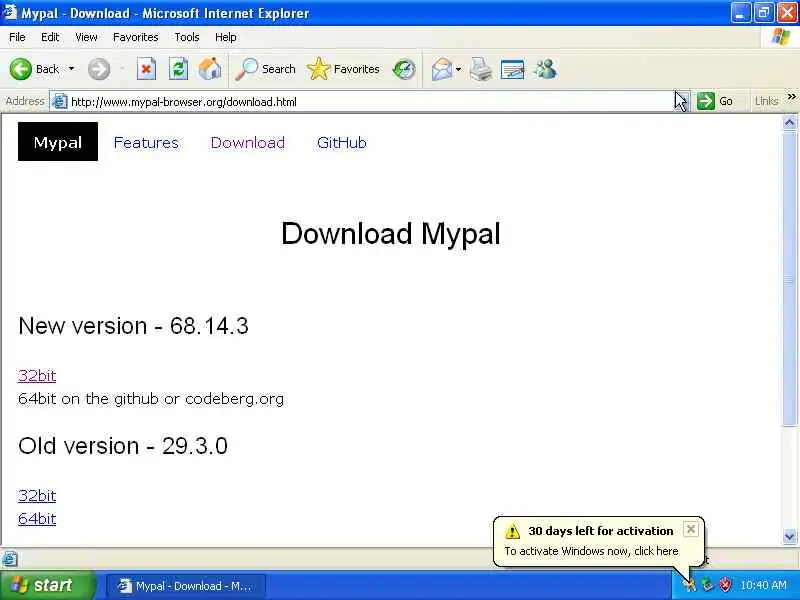This screenshot has width=800, height=600.
Task: Click the Mail envelope icon
Action: pos(442,69)
